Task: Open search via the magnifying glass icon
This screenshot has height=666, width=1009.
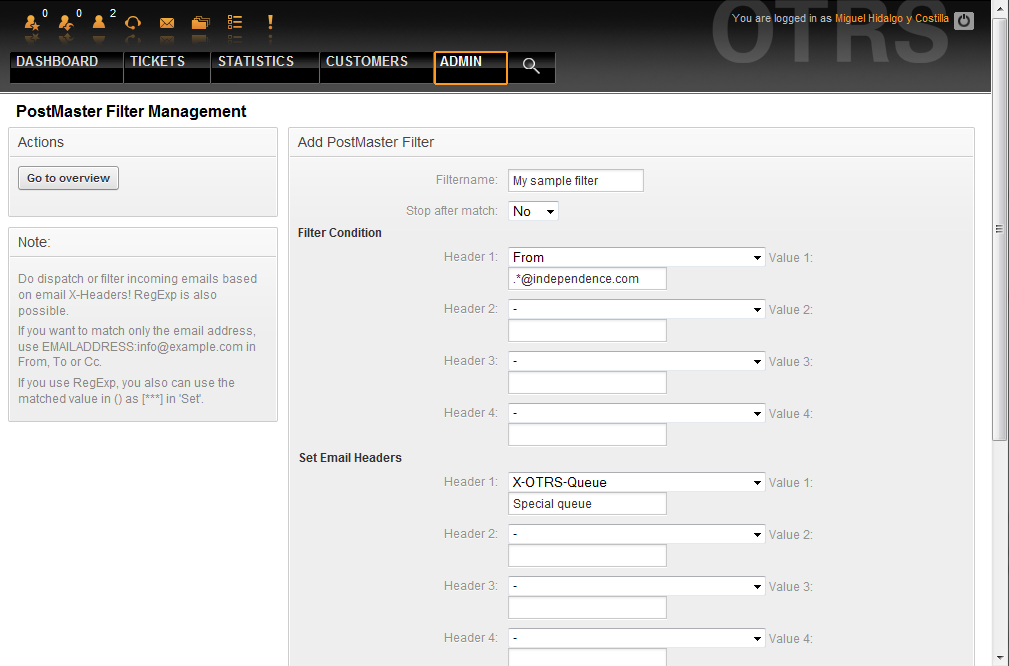Action: coord(531,67)
